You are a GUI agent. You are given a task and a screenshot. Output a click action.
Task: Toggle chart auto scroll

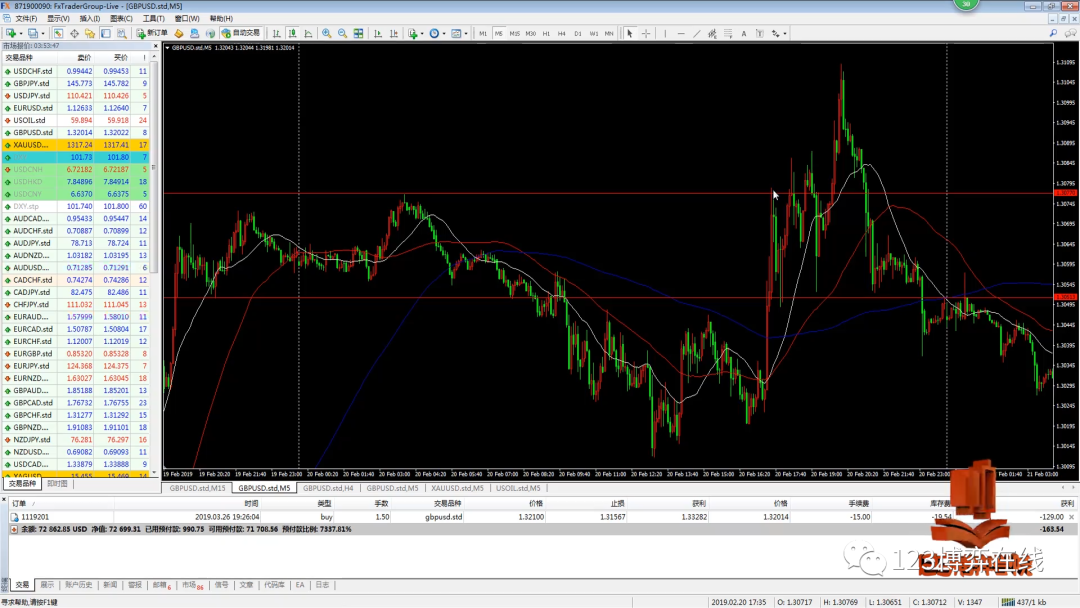pos(378,33)
